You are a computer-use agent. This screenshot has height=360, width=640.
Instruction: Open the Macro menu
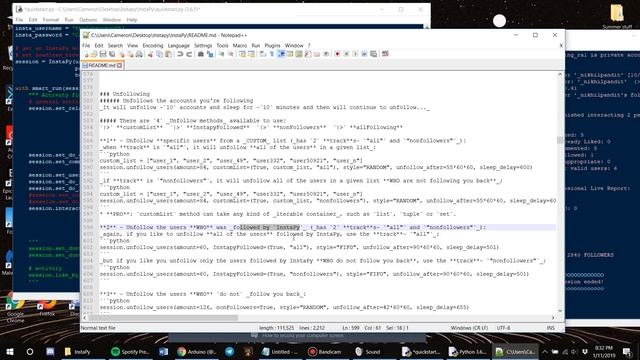pos(240,45)
